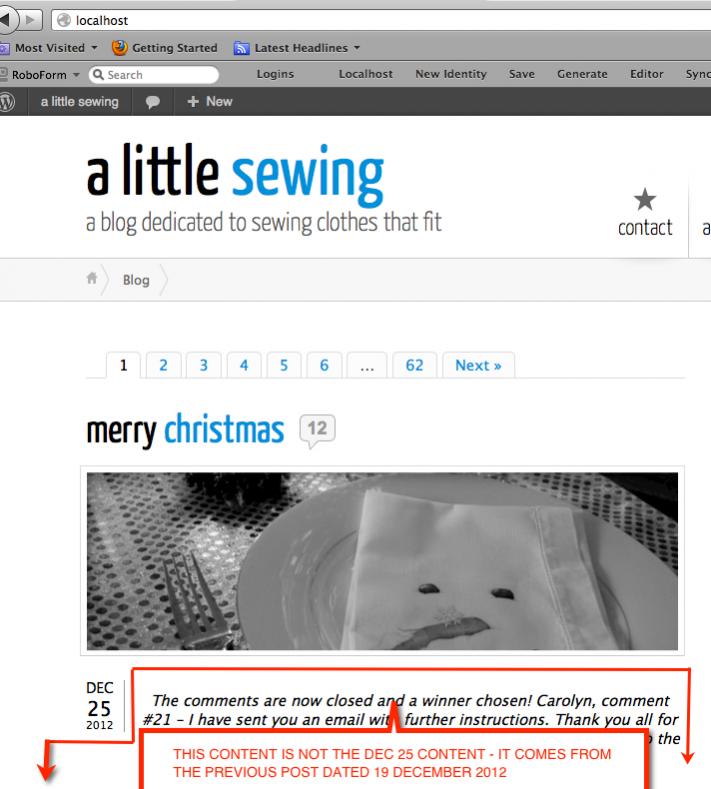711x789 pixels.
Task: Expand the Latest Headlines dropdown arrow
Action: click(x=357, y=48)
